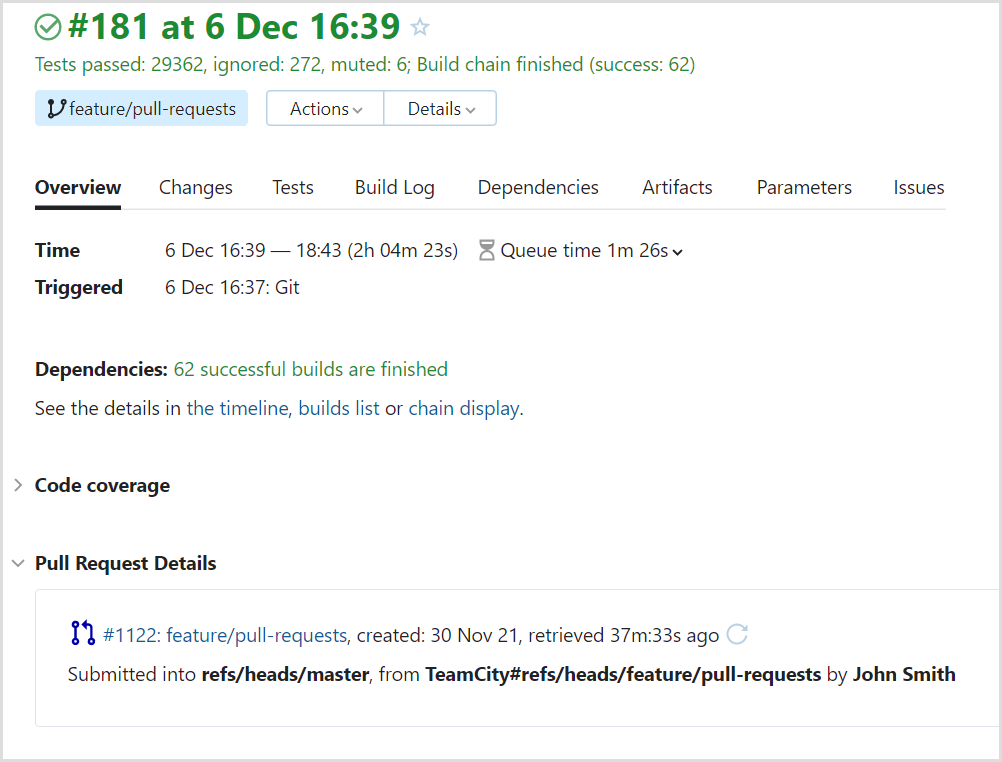
Task: Open the Build Log tab
Action: (394, 187)
